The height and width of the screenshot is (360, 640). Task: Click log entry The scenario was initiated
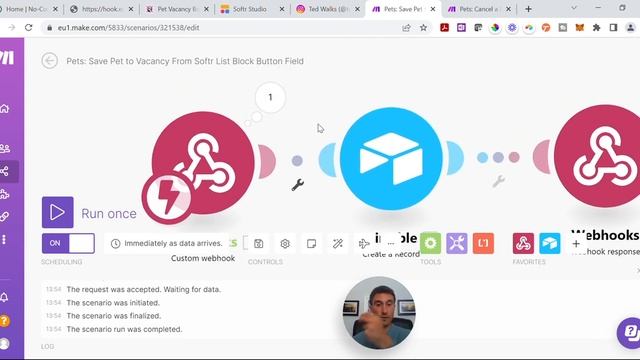[113, 303]
